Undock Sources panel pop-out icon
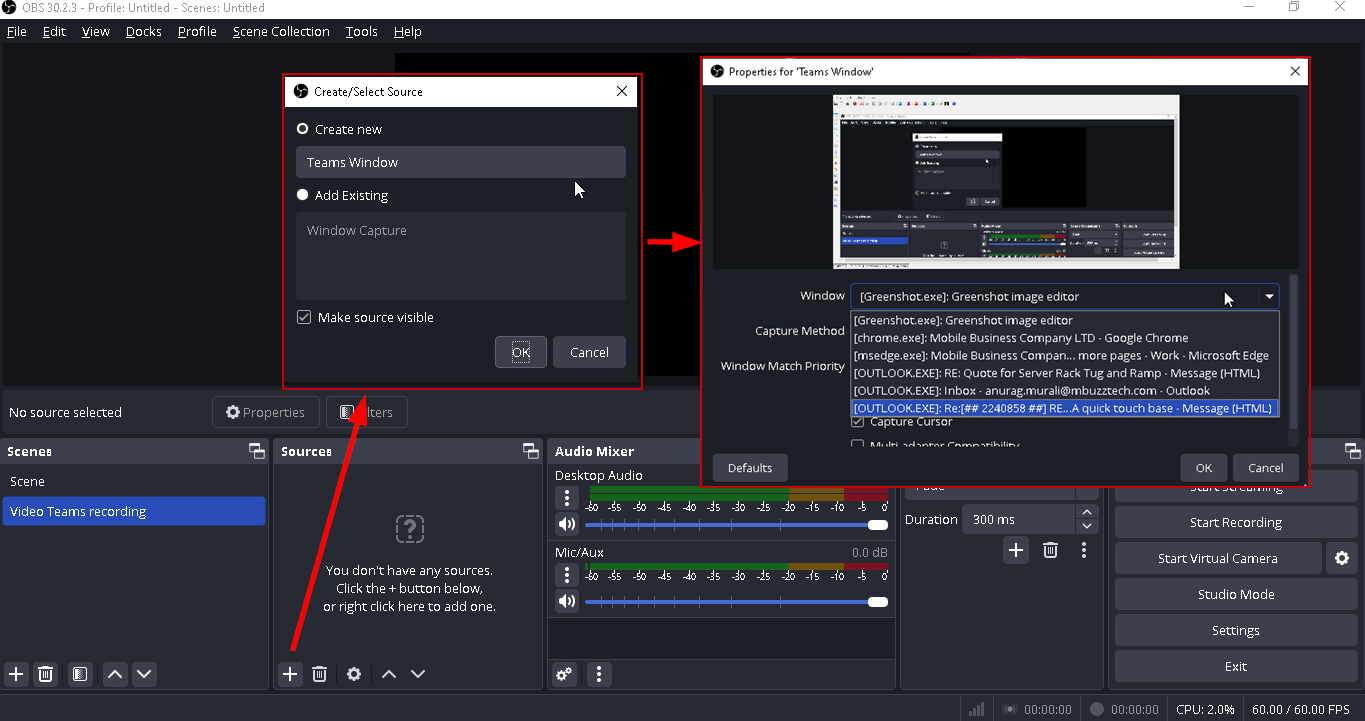The height and width of the screenshot is (721, 1365). 531,451
